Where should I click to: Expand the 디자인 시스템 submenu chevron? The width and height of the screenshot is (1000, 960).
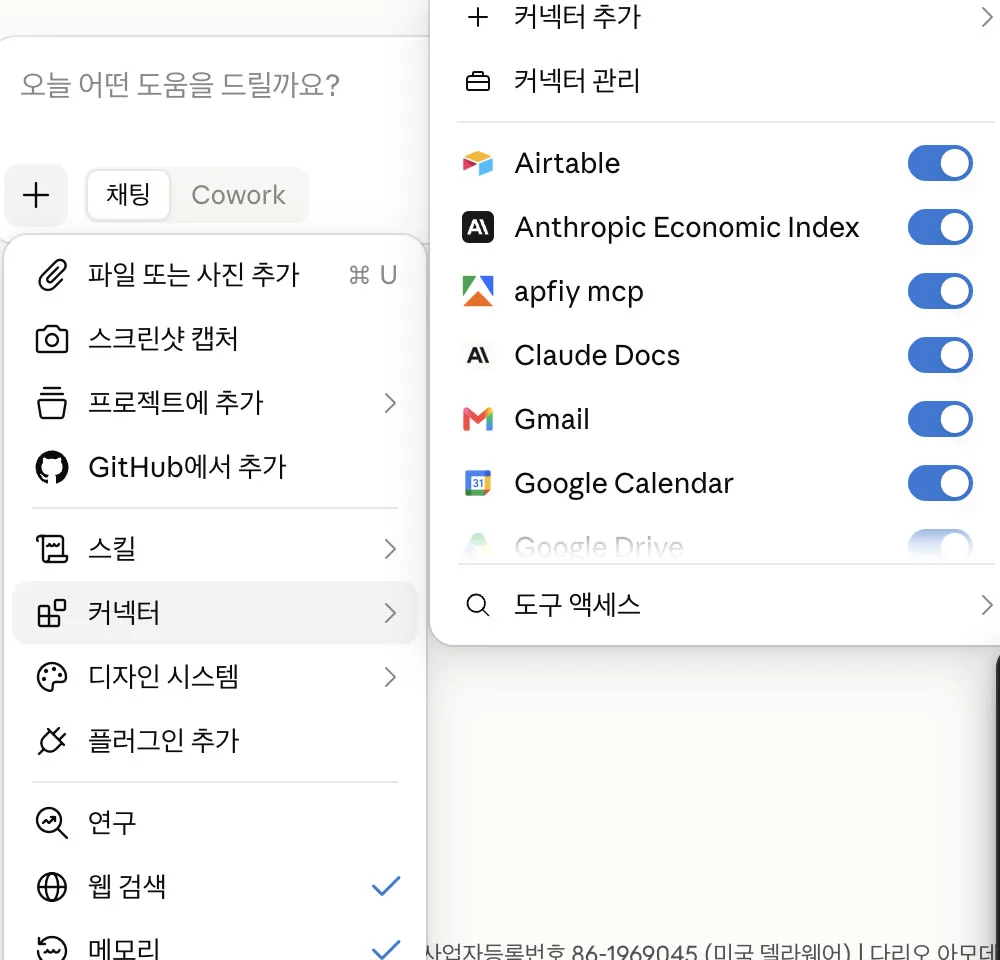point(390,677)
